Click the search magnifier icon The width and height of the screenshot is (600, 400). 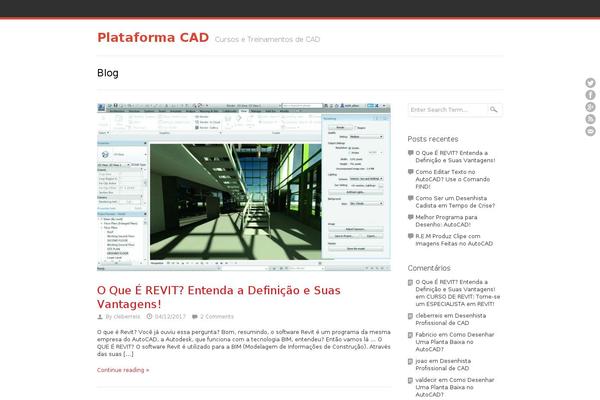pos(494,109)
